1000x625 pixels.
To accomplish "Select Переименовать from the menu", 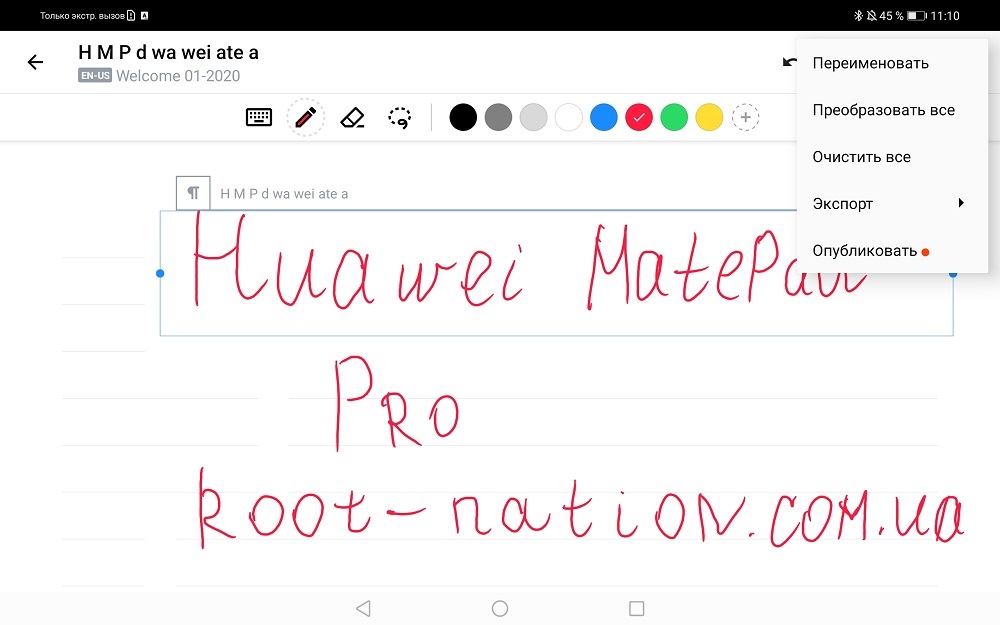I will pos(892,63).
